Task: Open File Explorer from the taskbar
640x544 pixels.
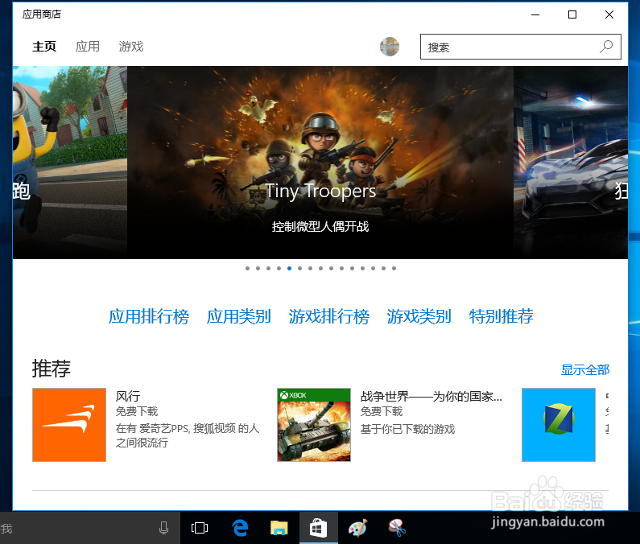Action: point(279,528)
